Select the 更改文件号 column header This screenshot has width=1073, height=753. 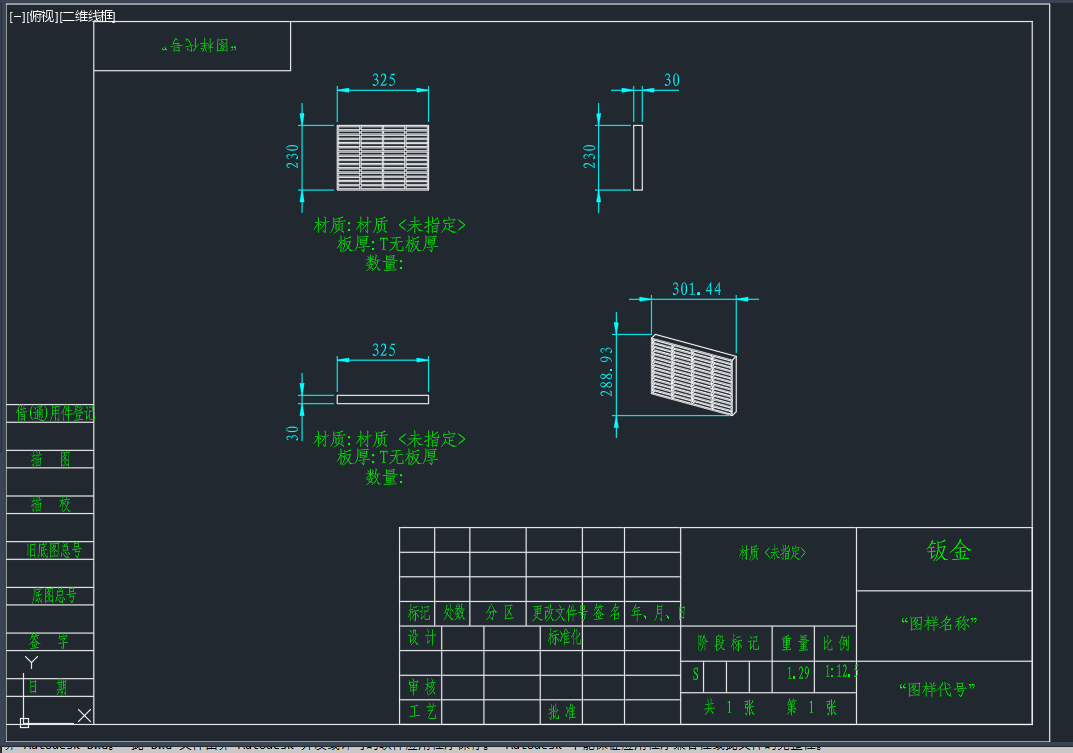point(559,613)
